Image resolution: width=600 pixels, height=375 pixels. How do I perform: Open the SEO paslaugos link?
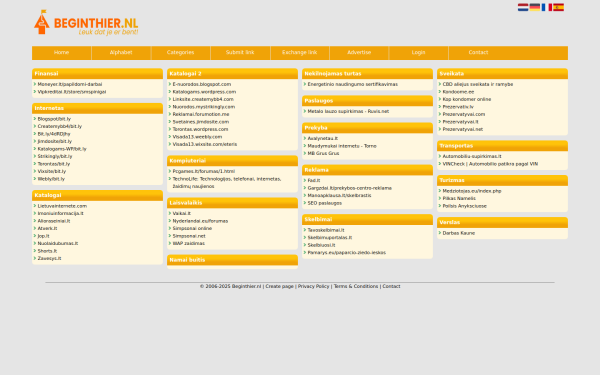tap(324, 203)
